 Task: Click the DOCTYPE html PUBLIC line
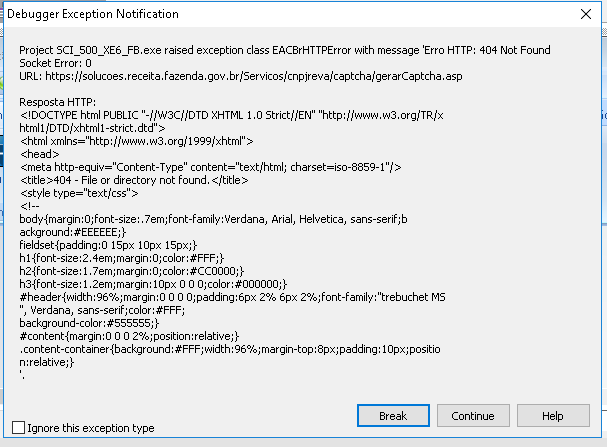(231, 115)
